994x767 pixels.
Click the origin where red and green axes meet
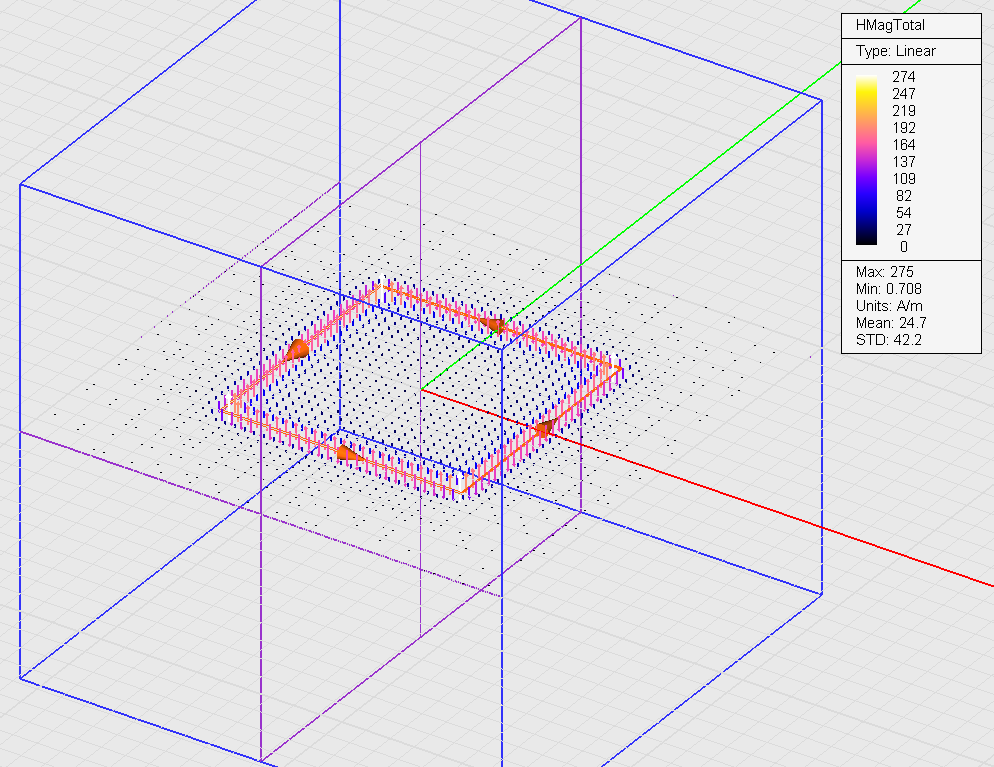point(421,390)
